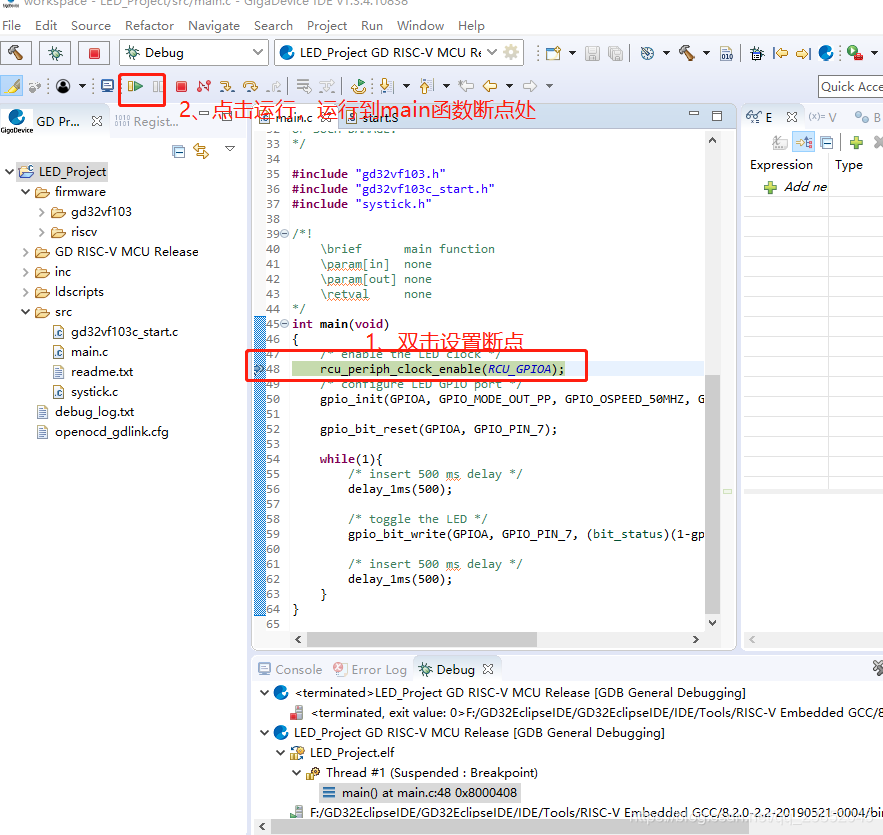This screenshot has width=883, height=835.
Task: Click the binary 010 file icon
Action: 726,53
